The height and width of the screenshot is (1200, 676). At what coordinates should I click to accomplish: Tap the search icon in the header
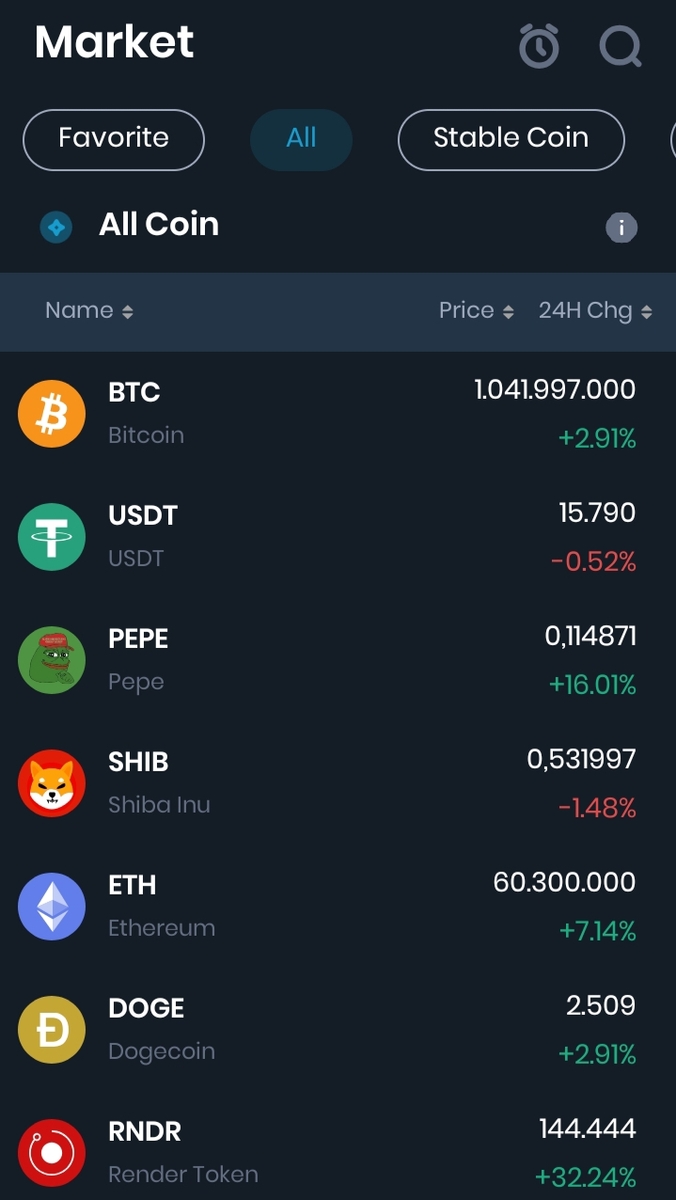pyautogui.click(x=620, y=45)
